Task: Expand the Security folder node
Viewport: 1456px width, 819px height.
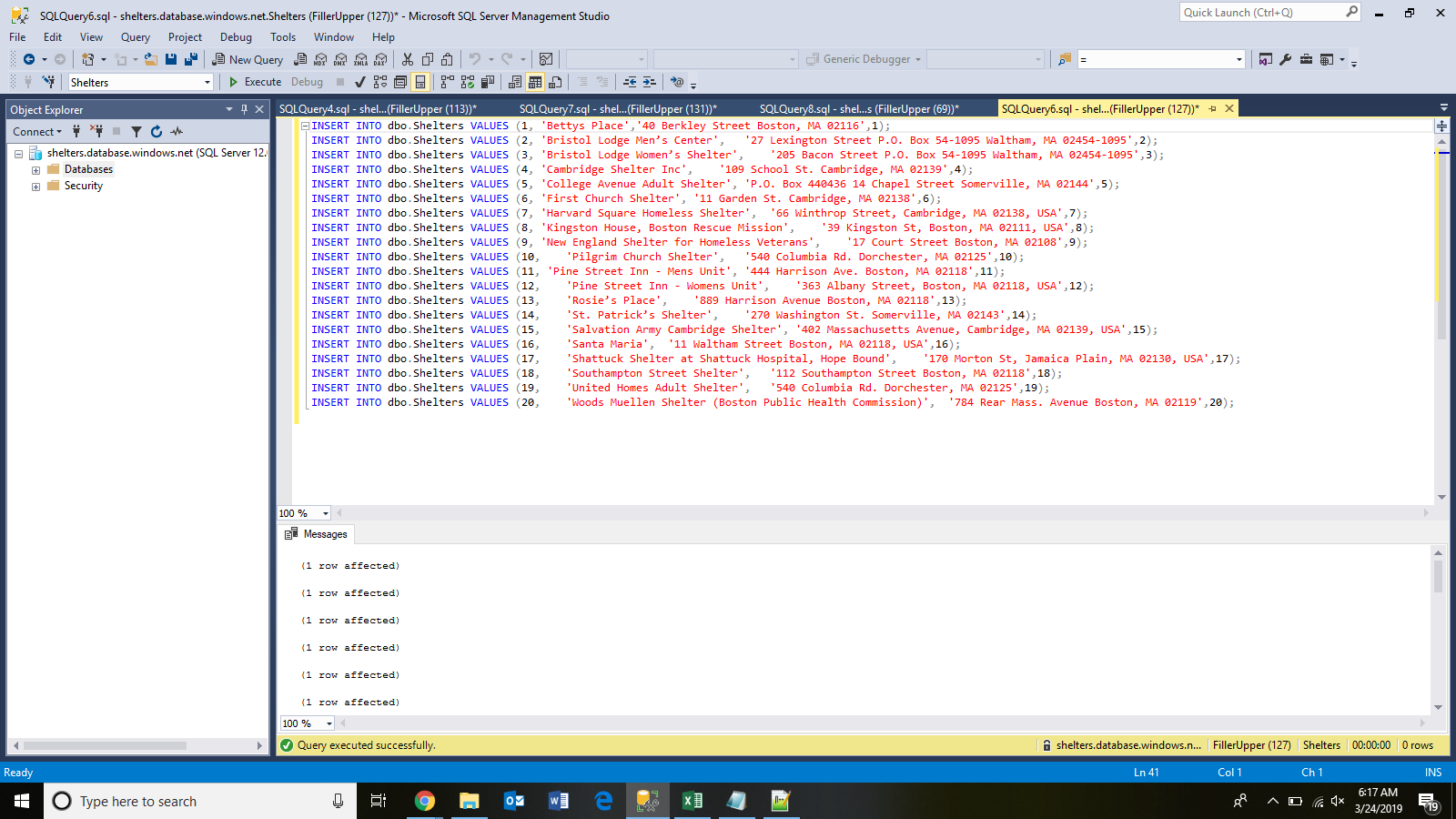Action: click(x=35, y=187)
